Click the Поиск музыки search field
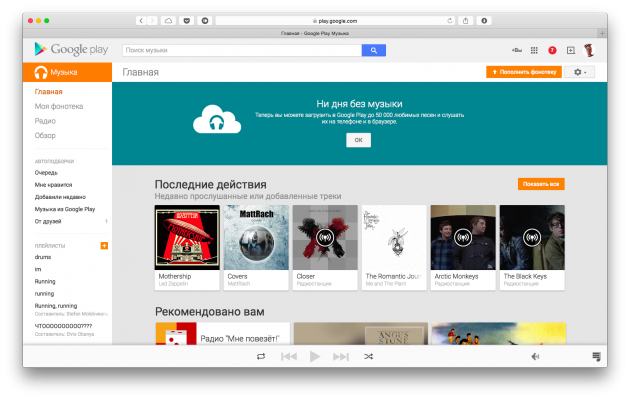Screen dimensions: 630x400 [x=242, y=50]
